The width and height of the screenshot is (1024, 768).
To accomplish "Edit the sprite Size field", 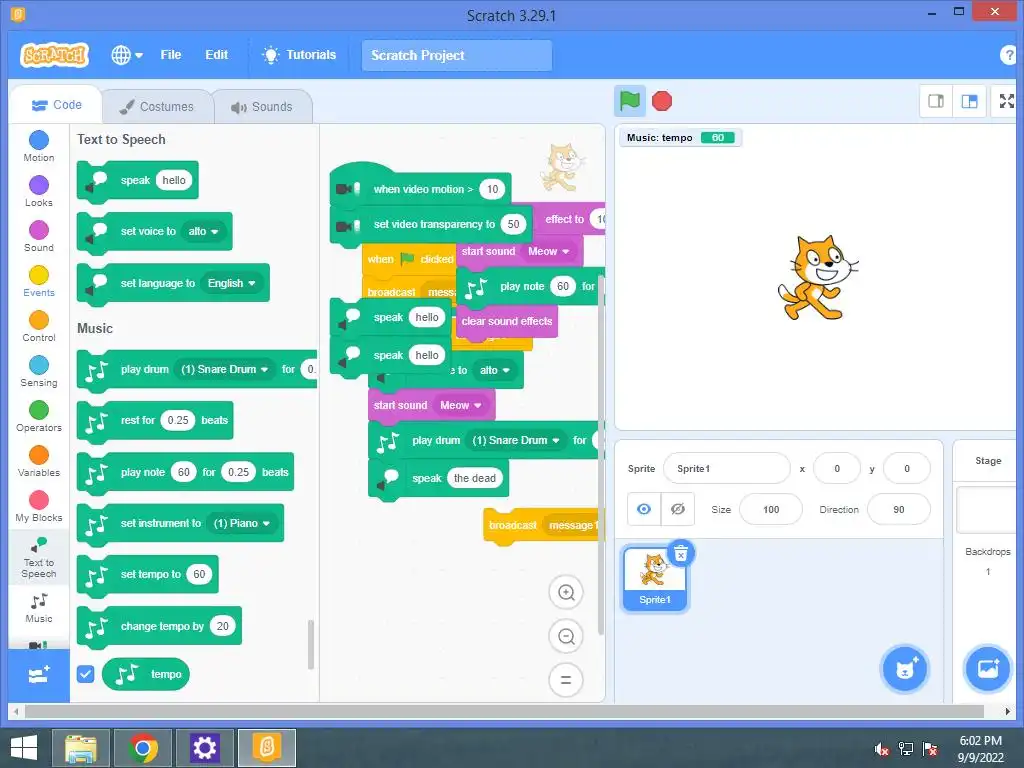I will 771,509.
